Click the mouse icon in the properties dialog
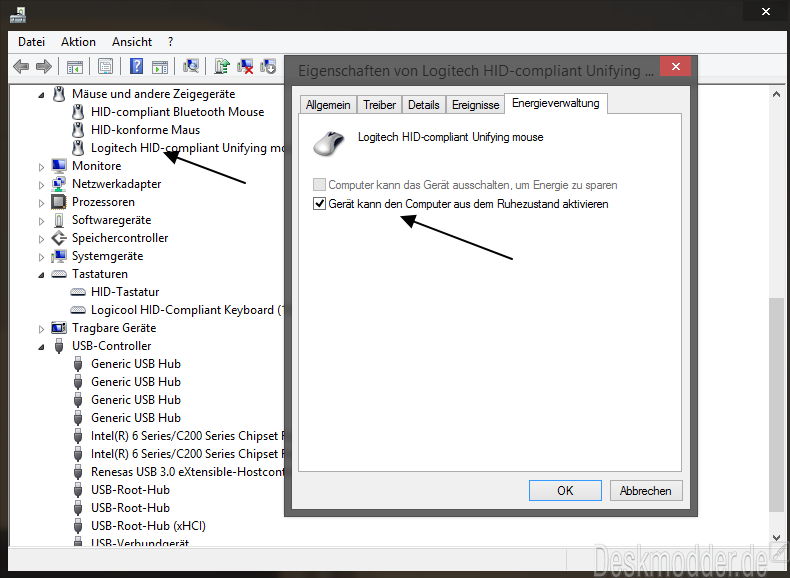The height and width of the screenshot is (578, 790). [328, 143]
